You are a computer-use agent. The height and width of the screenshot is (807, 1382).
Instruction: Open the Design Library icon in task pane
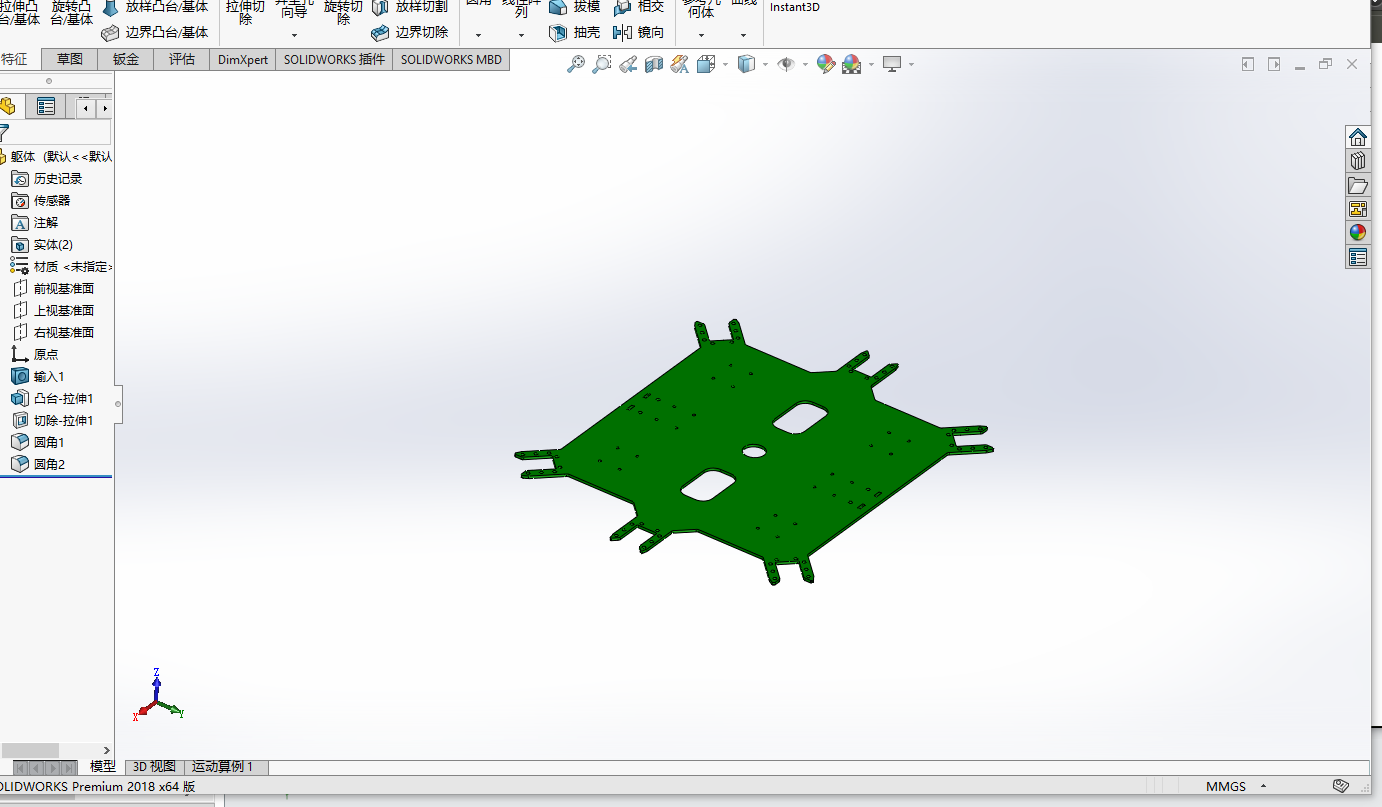pos(1357,161)
